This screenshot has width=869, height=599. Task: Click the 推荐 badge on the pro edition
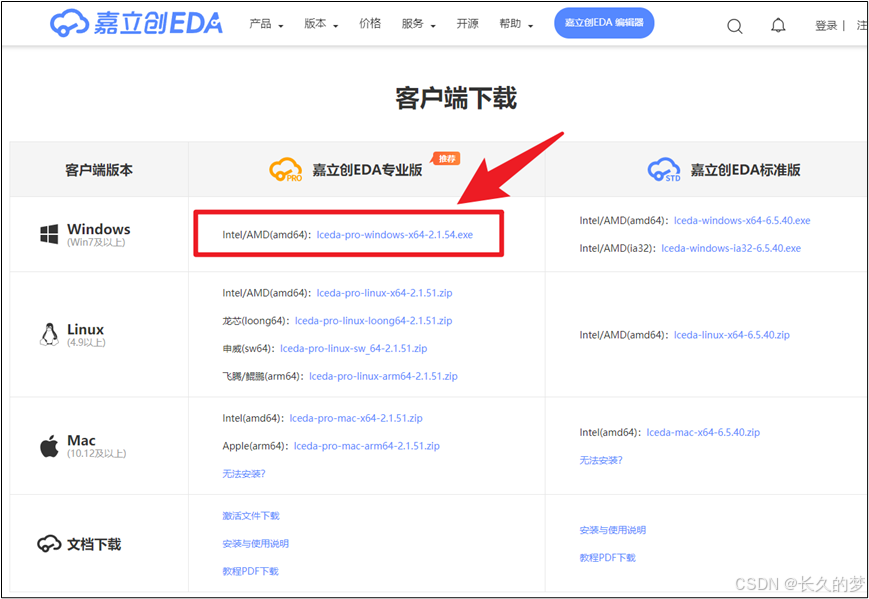click(x=447, y=159)
